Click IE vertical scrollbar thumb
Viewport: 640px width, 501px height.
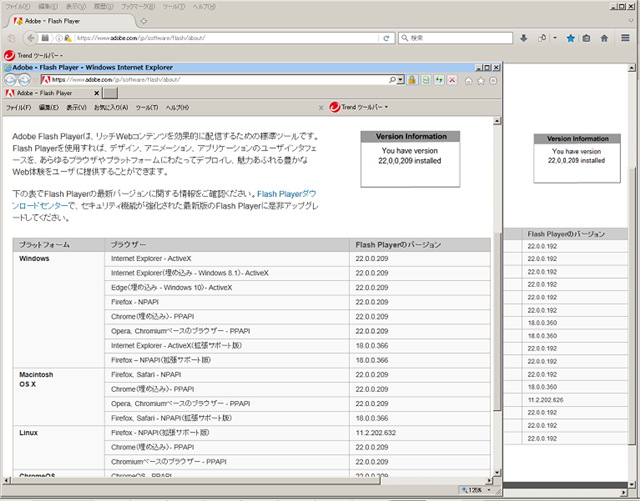(497, 322)
